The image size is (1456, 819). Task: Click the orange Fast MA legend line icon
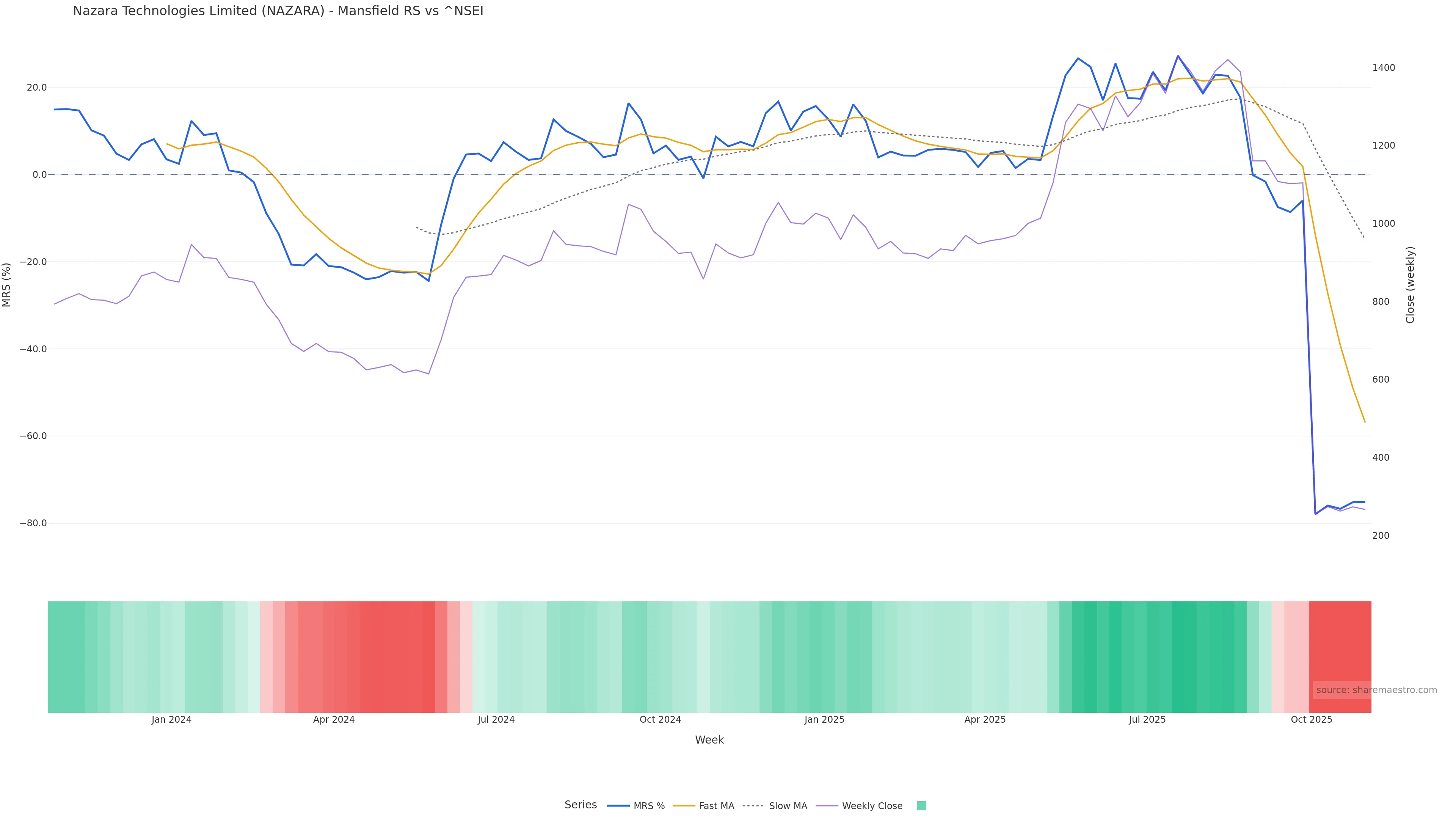pyautogui.click(x=684, y=806)
